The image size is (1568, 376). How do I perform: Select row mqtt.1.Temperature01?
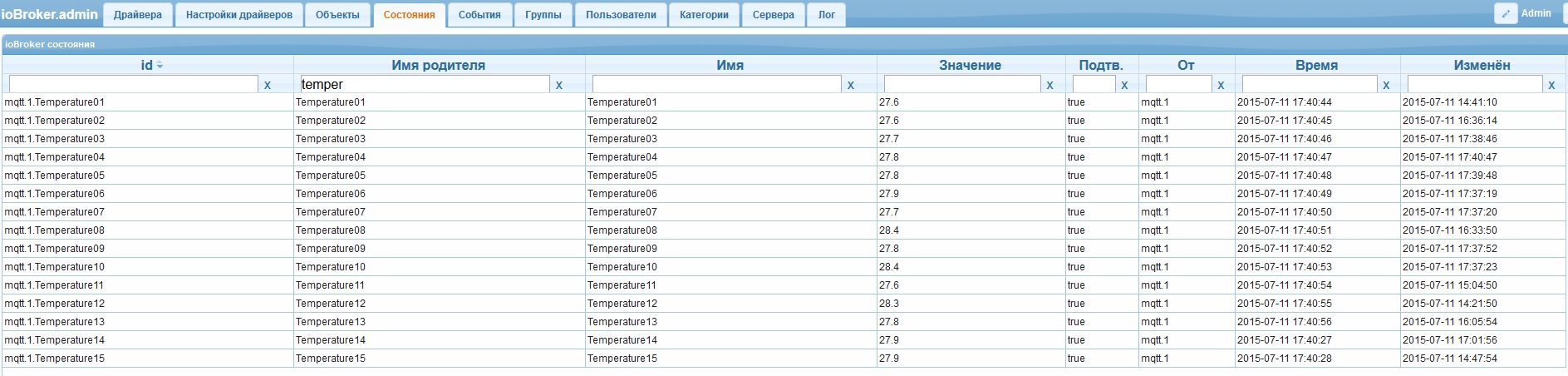click(784, 102)
